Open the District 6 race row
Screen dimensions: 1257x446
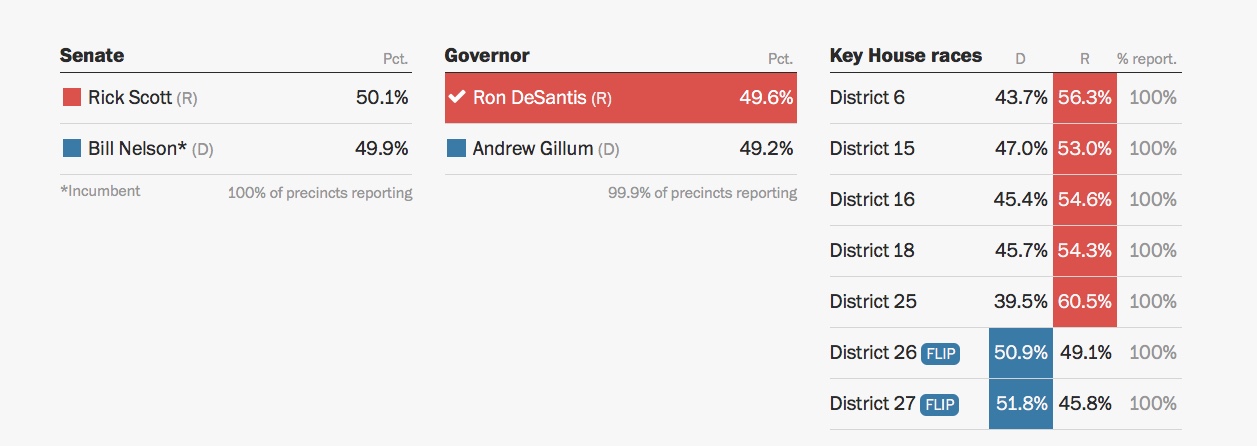866,98
